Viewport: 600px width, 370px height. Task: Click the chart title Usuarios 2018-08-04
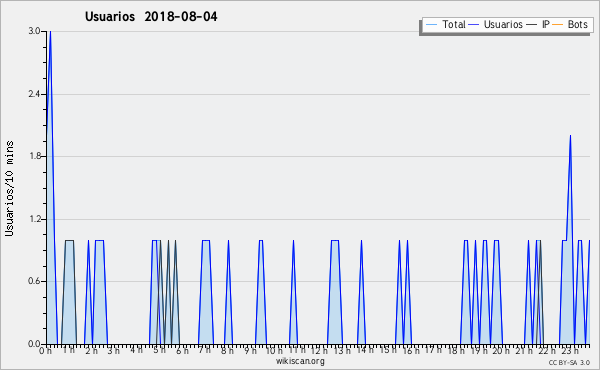coord(151,16)
